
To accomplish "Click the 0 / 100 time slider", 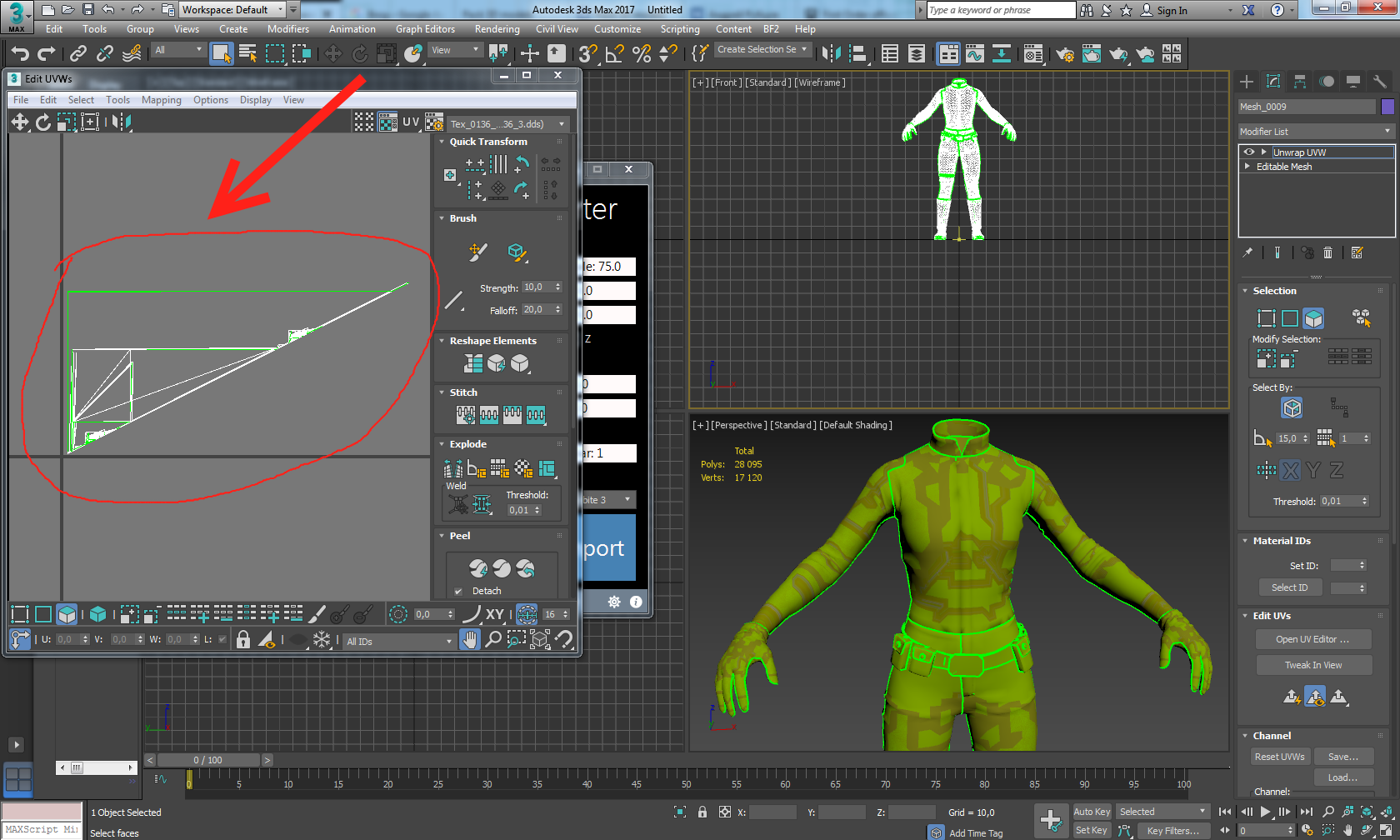I will coord(208,760).
